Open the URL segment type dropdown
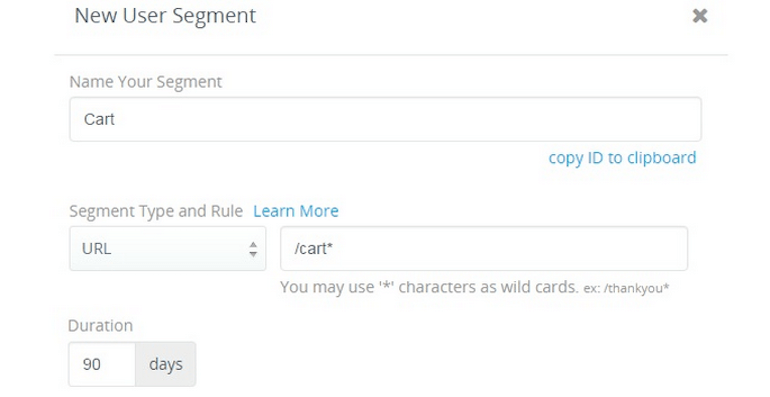The width and height of the screenshot is (770, 397). pos(167,249)
